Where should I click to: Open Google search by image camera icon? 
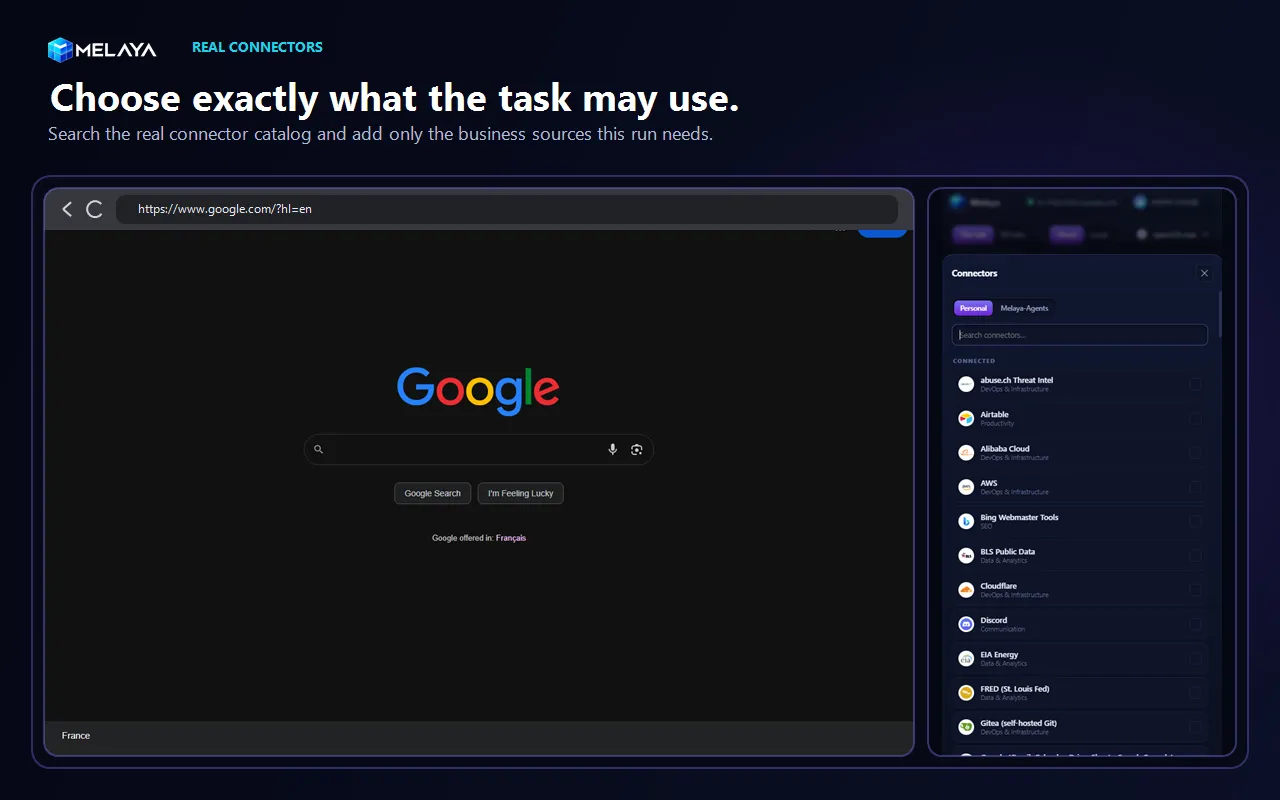[x=637, y=450]
